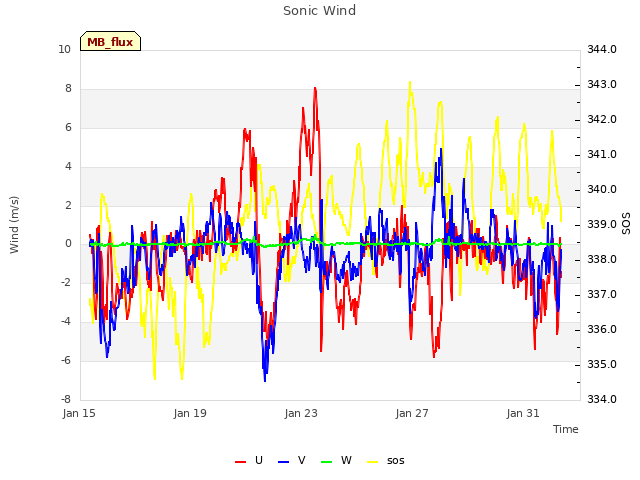The height and width of the screenshot is (480, 640).
Task: Click the 0 tick on the wind axis
Action: tap(68, 244)
